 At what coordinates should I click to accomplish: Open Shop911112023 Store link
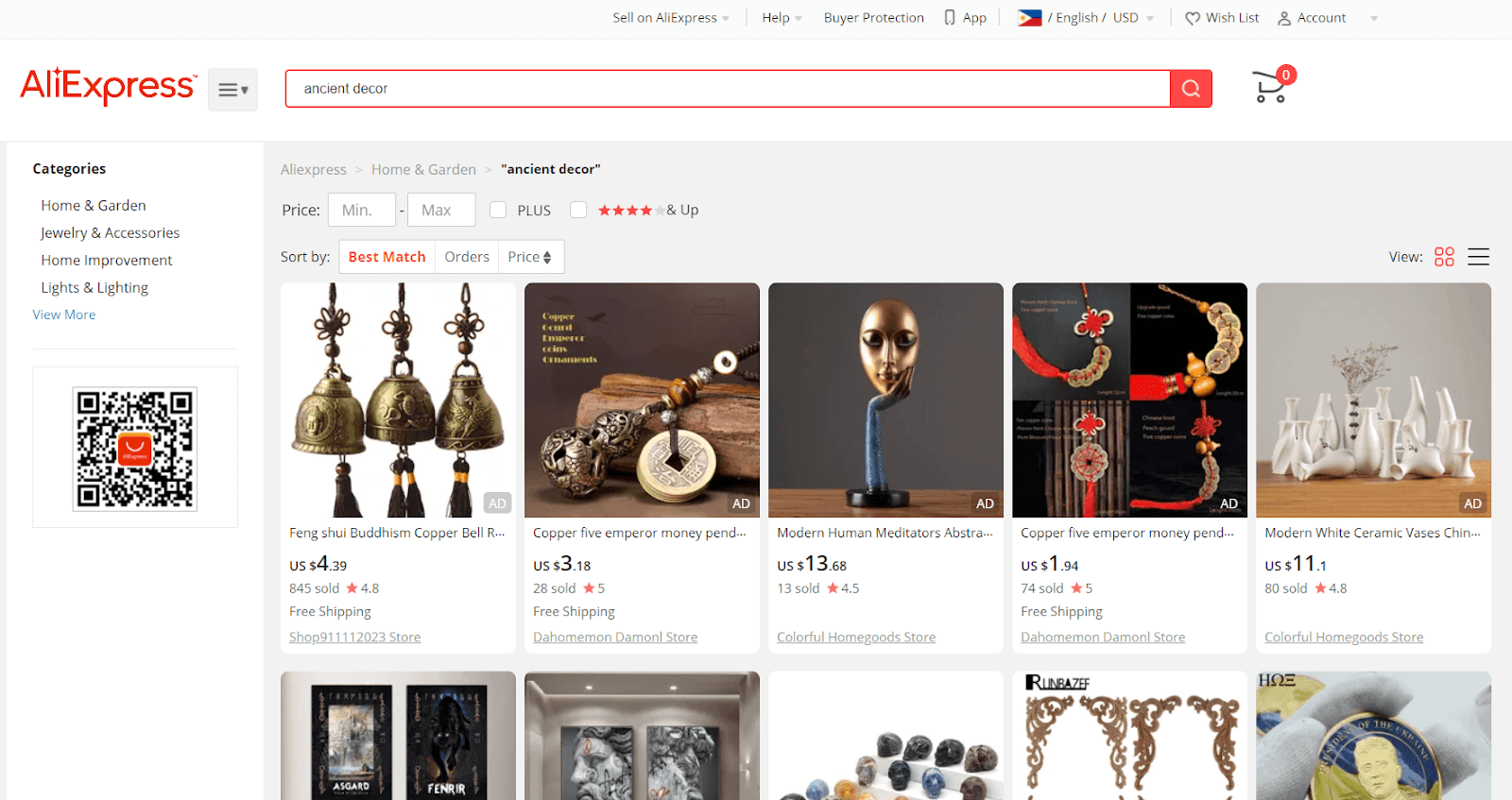[x=355, y=638]
